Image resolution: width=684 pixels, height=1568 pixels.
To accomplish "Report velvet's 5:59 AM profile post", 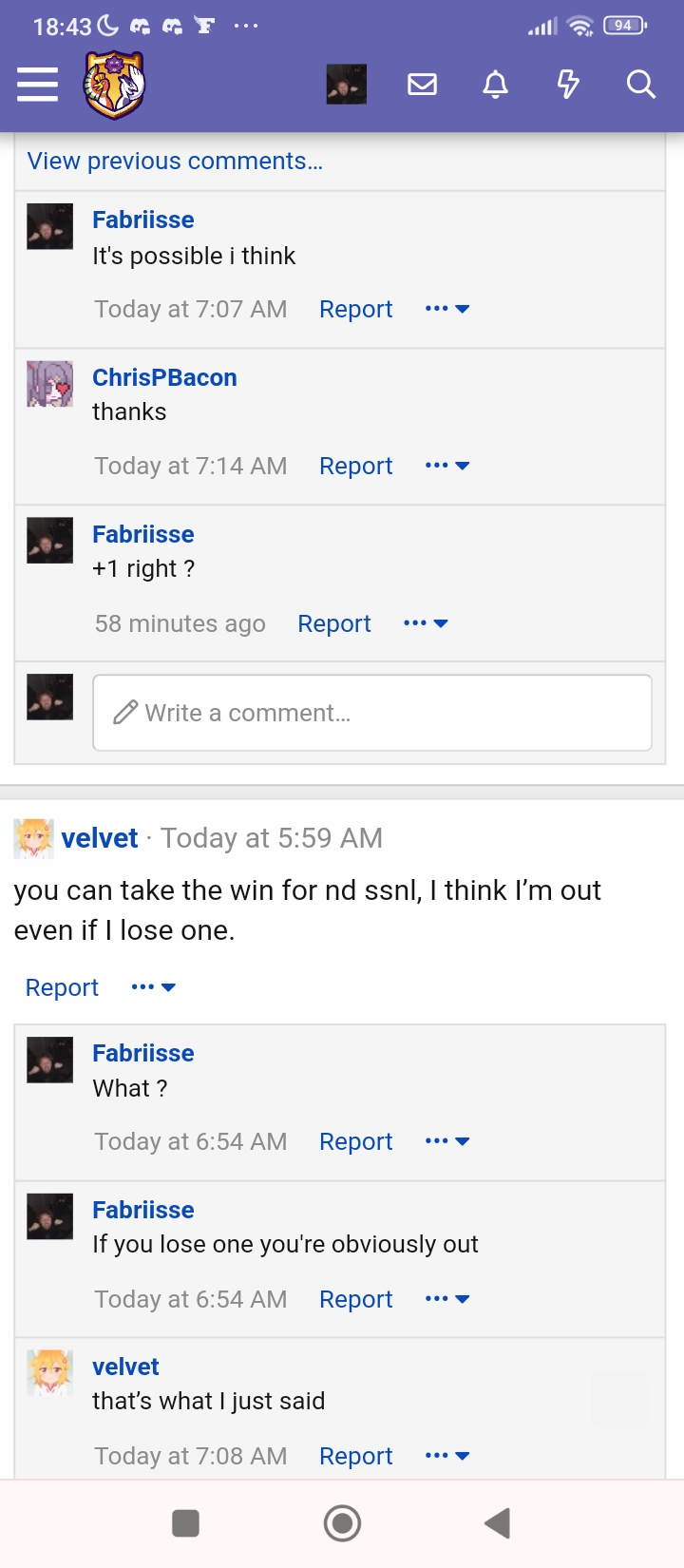I will (x=62, y=987).
